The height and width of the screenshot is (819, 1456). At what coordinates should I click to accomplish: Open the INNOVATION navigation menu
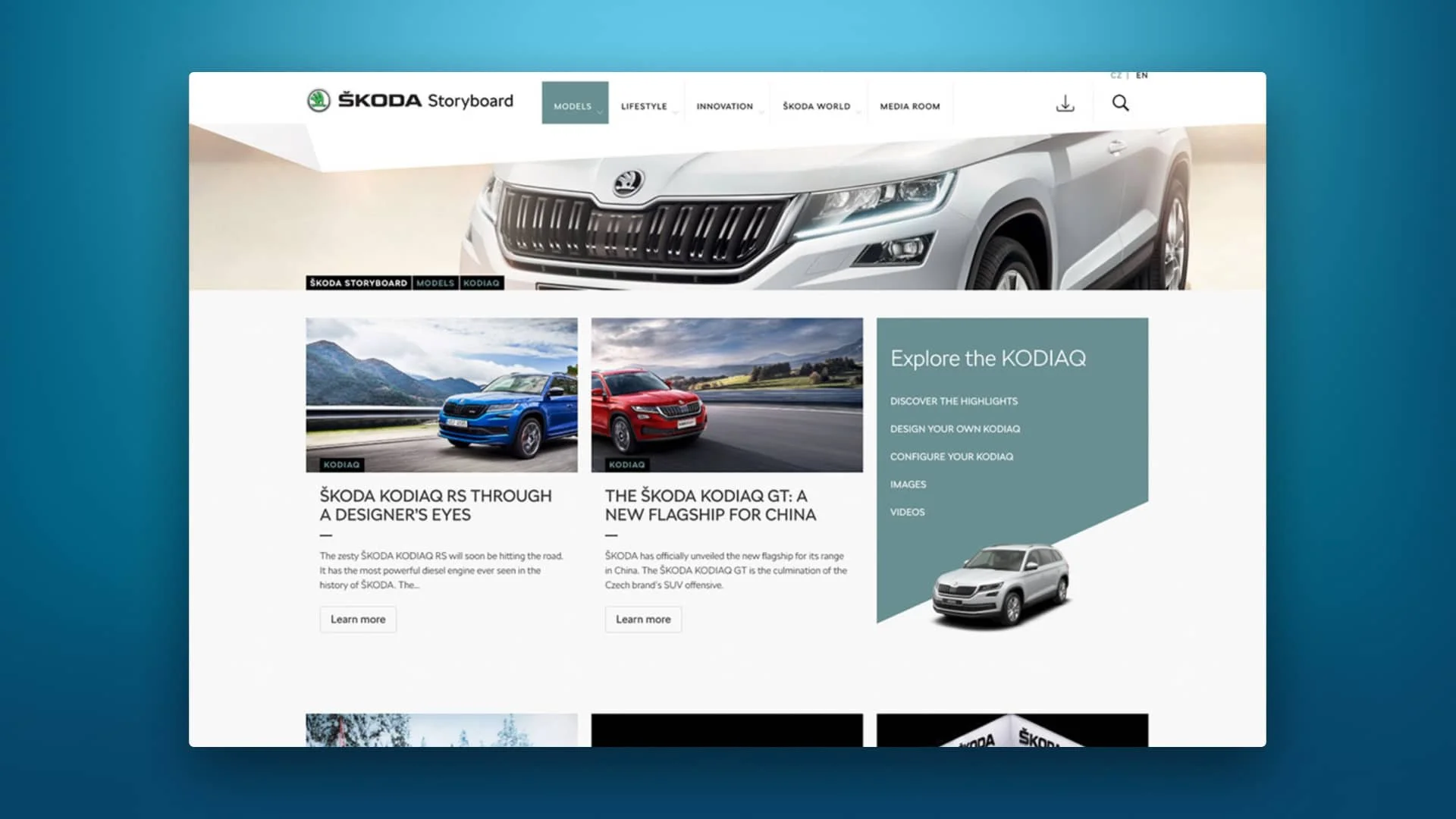[726, 106]
